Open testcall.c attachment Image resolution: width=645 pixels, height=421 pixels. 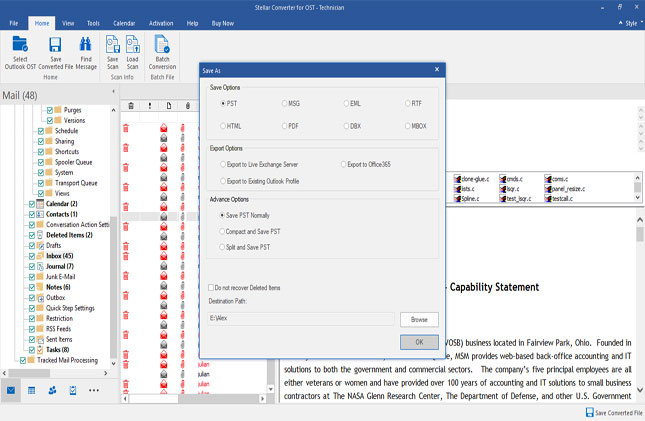559,199
